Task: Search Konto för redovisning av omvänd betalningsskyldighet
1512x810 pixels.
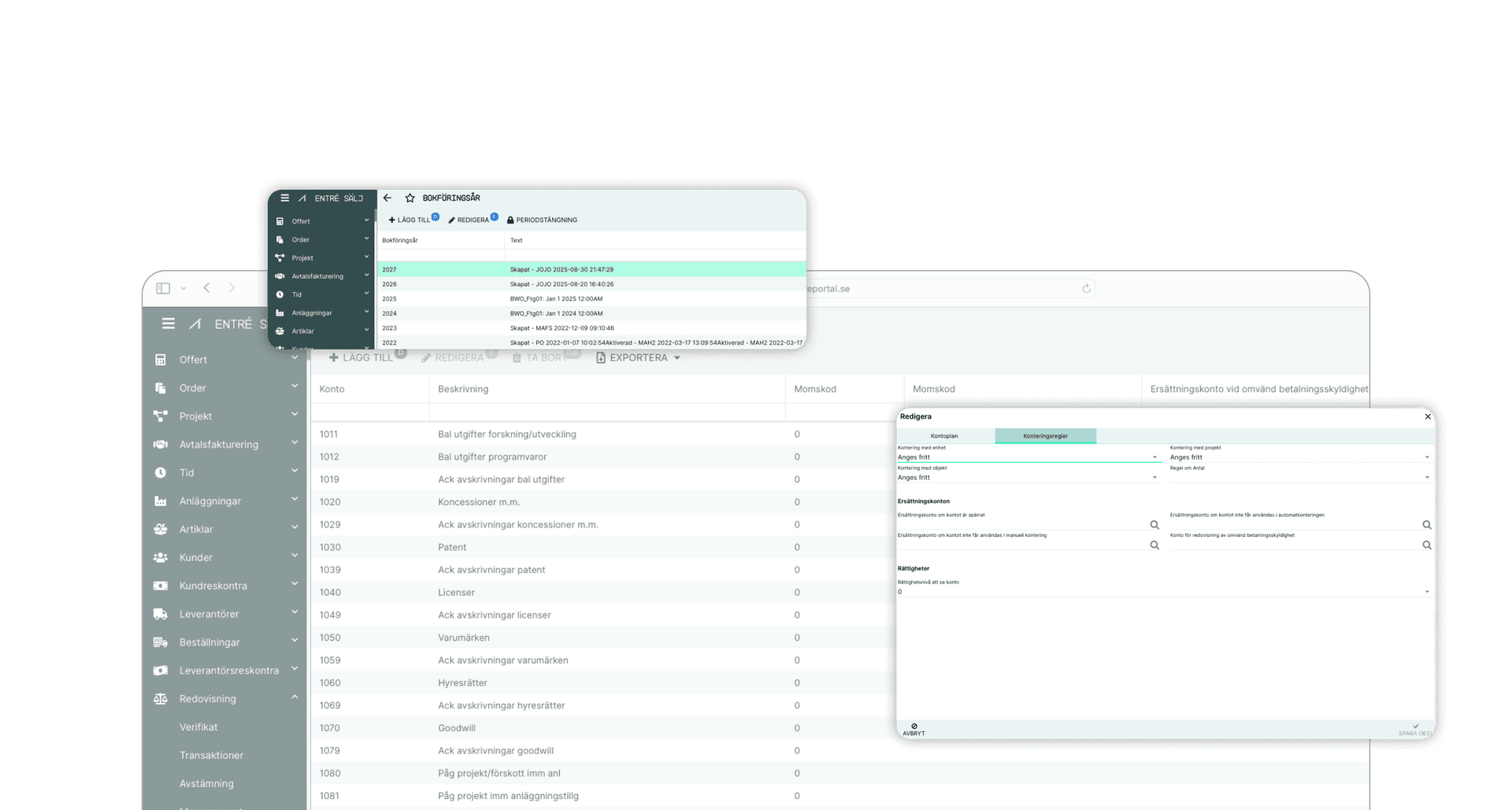Action: tap(1427, 545)
